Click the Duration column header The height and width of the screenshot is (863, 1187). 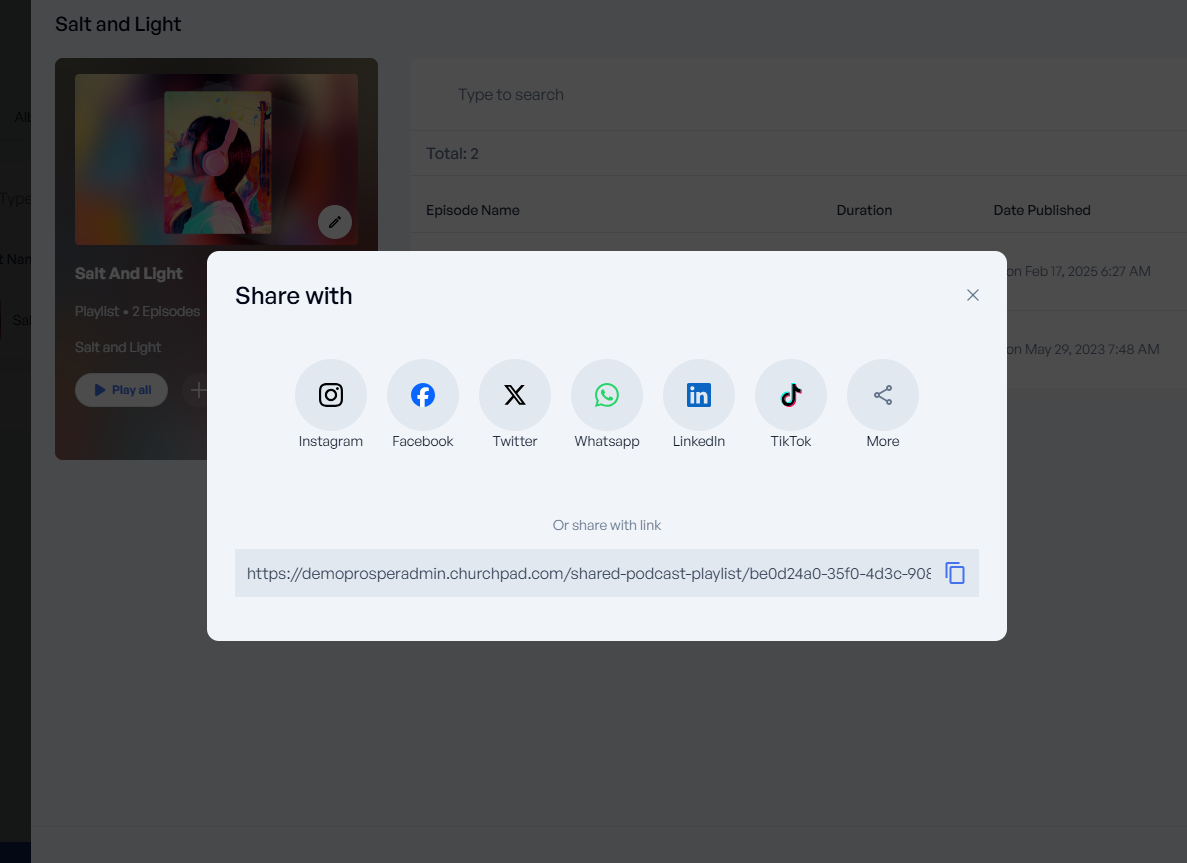pos(864,210)
